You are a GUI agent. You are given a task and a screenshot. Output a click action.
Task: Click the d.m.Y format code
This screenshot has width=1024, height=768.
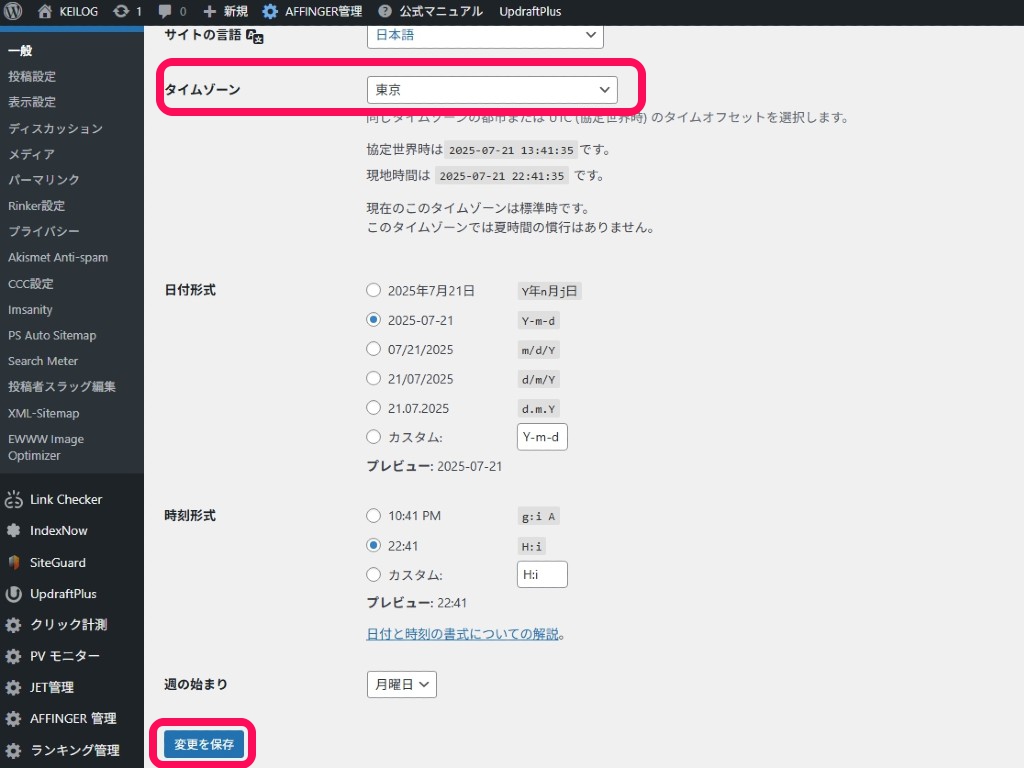click(x=538, y=409)
